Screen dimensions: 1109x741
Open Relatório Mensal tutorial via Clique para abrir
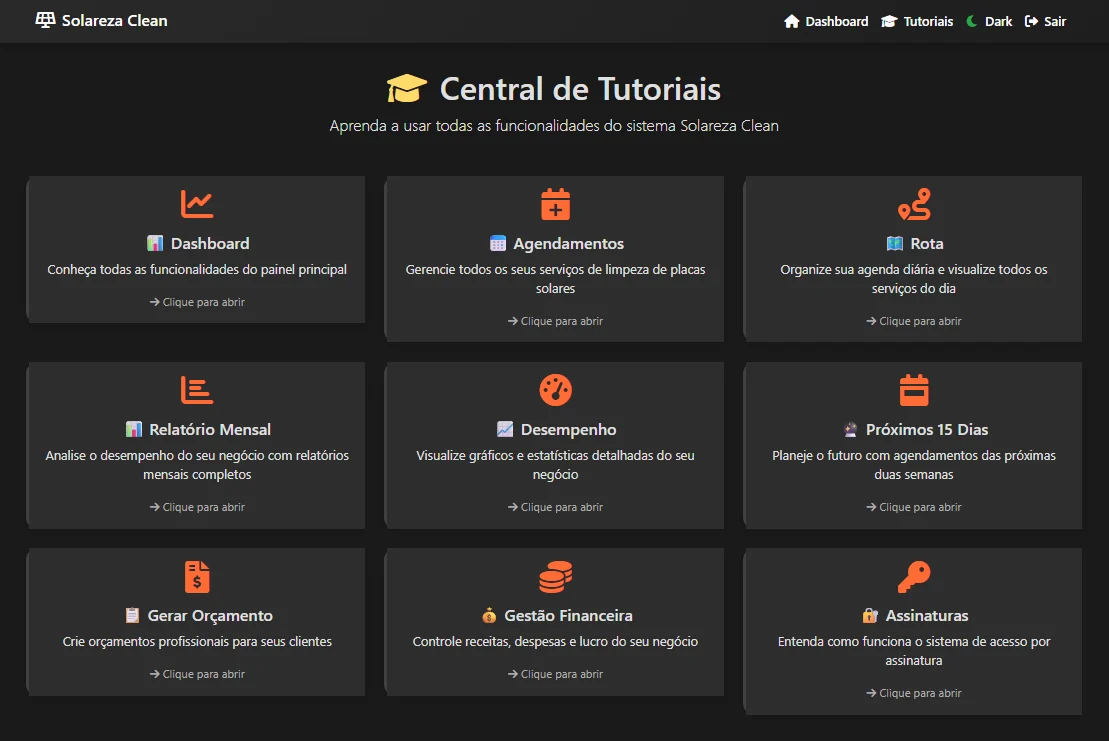pos(197,507)
